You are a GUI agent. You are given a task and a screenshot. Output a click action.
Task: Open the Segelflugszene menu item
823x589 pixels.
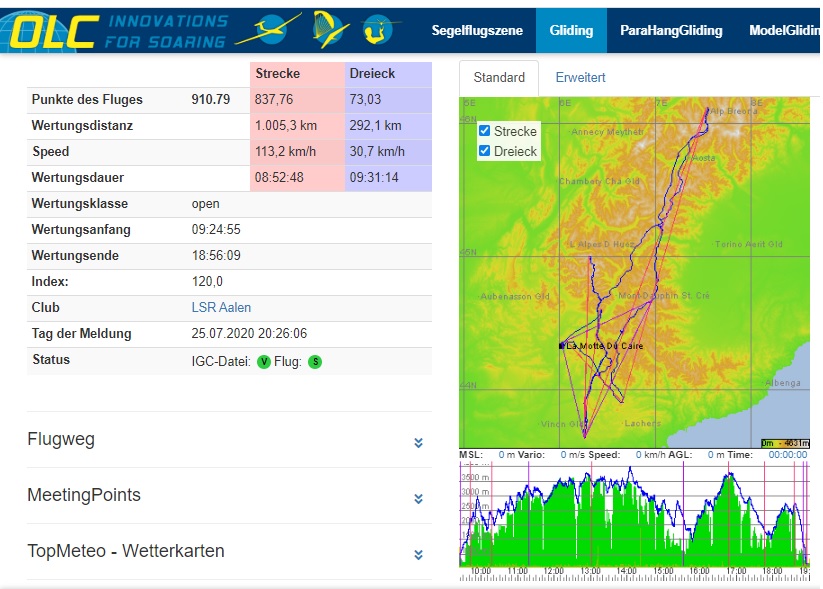tap(477, 30)
